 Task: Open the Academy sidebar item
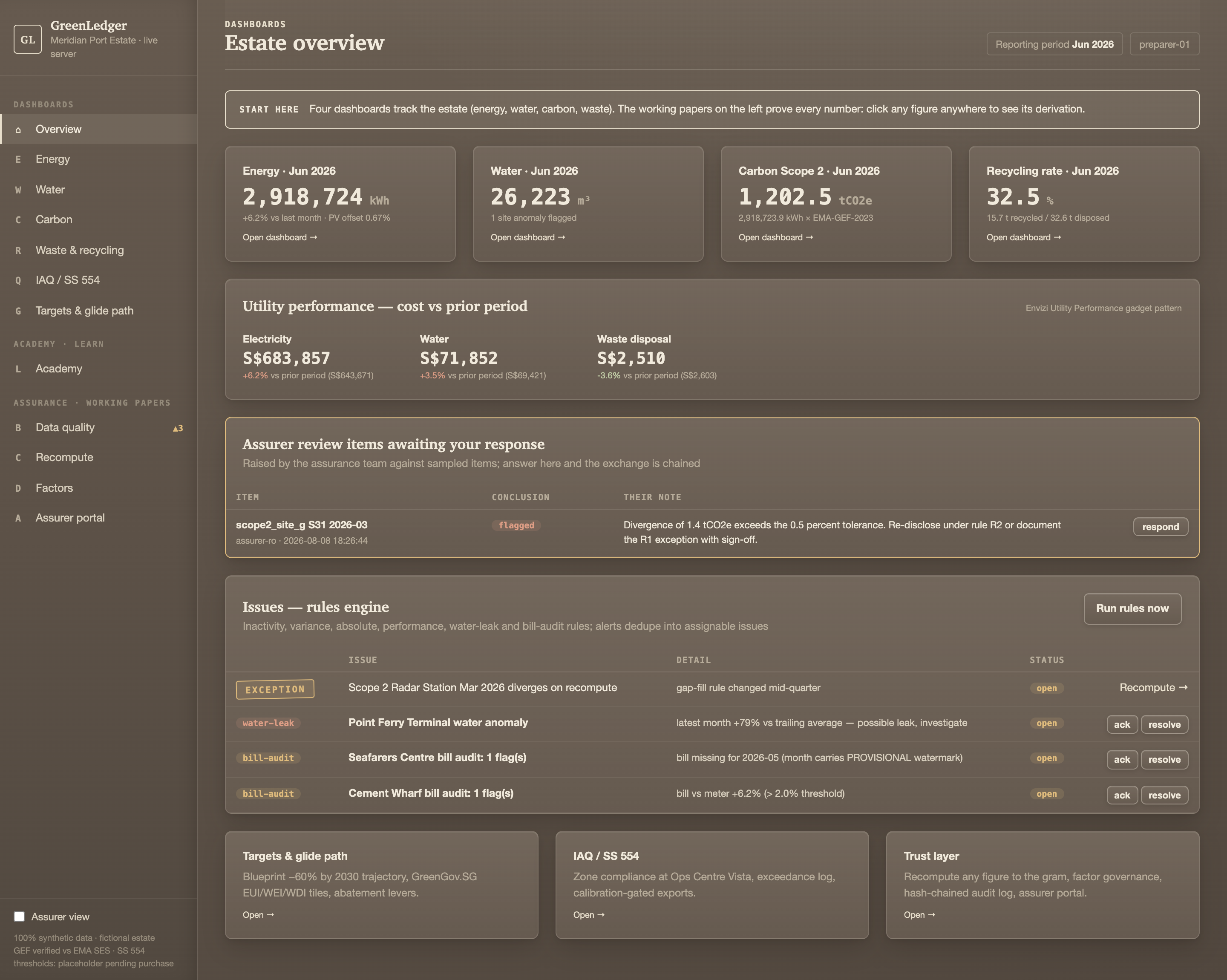[98, 369]
